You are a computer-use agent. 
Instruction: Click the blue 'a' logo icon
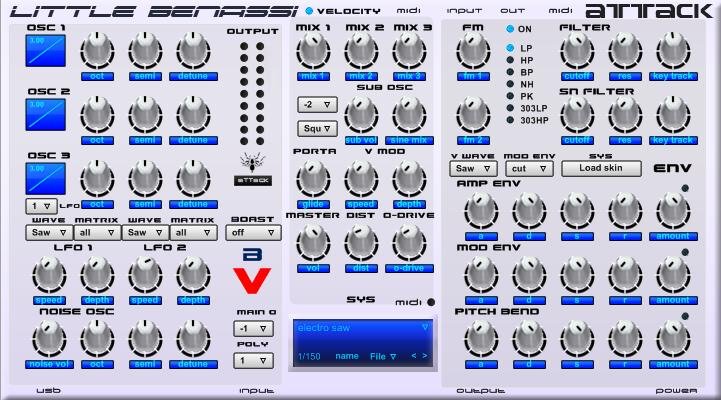click(x=252, y=255)
